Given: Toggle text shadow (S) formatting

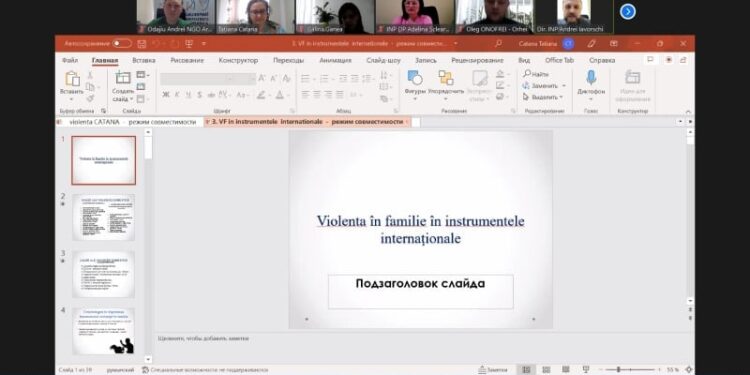Looking at the screenshot, I should (199, 95).
